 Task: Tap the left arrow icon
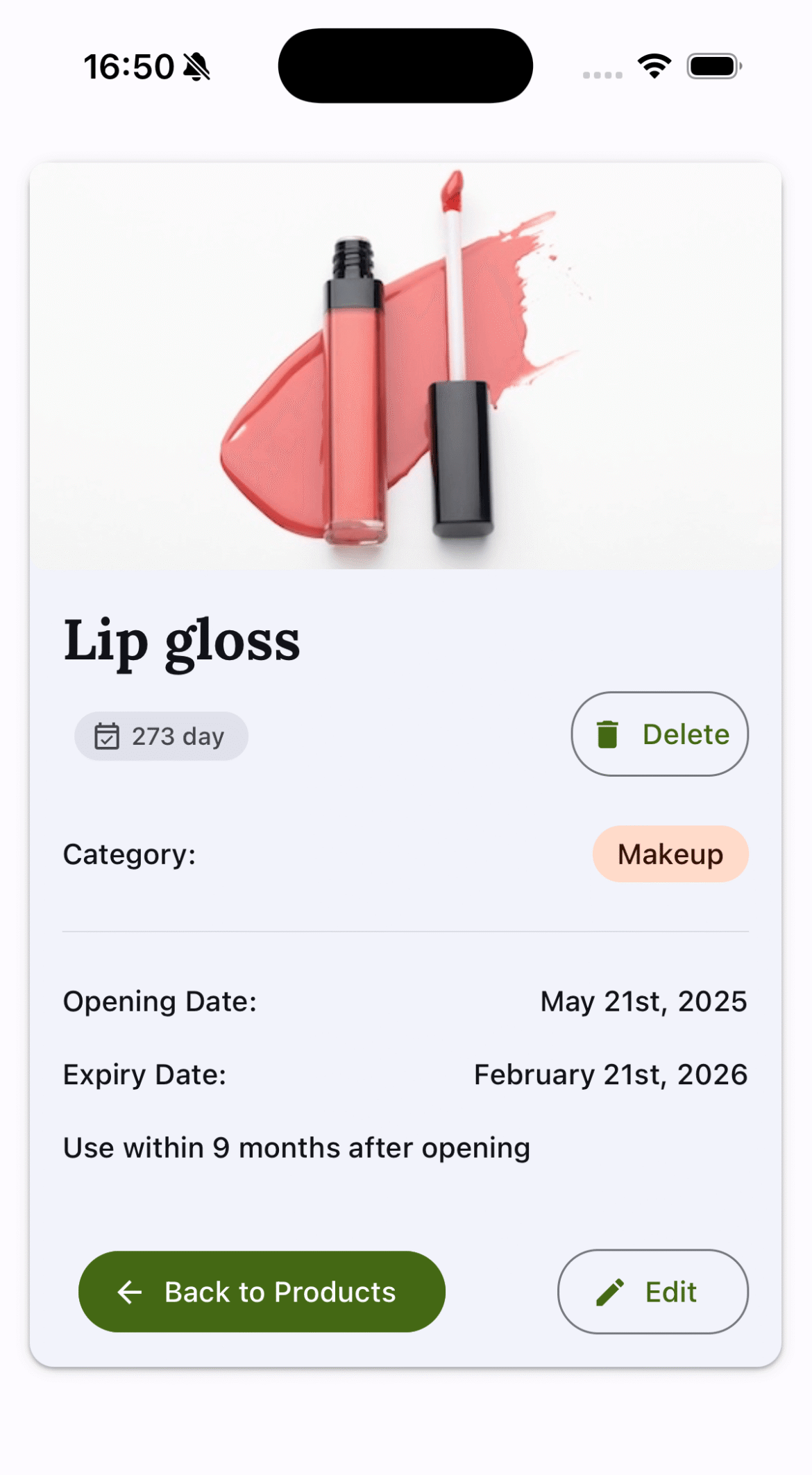pyautogui.click(x=130, y=1292)
